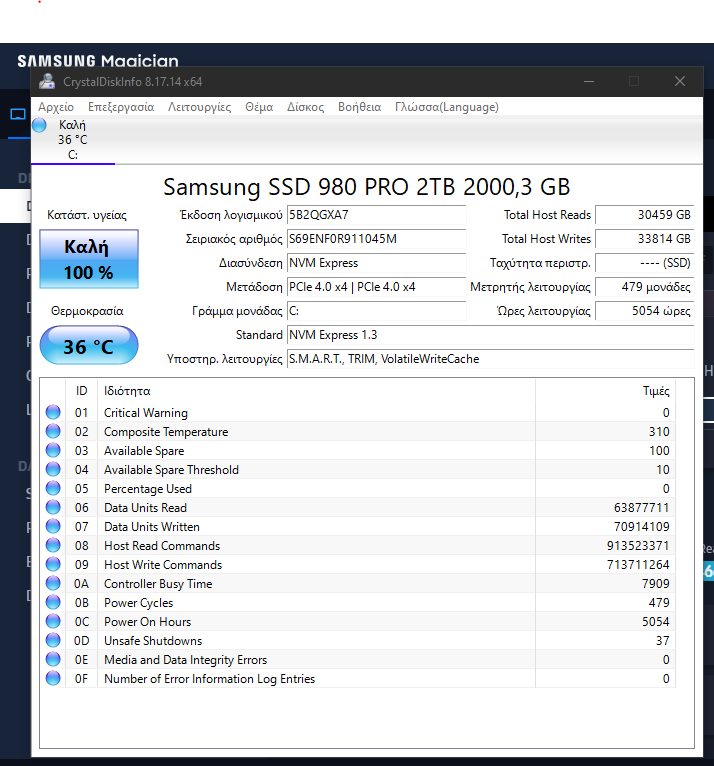Open the Επεξεργασία menu
The width and height of the screenshot is (714, 766).
(121, 107)
